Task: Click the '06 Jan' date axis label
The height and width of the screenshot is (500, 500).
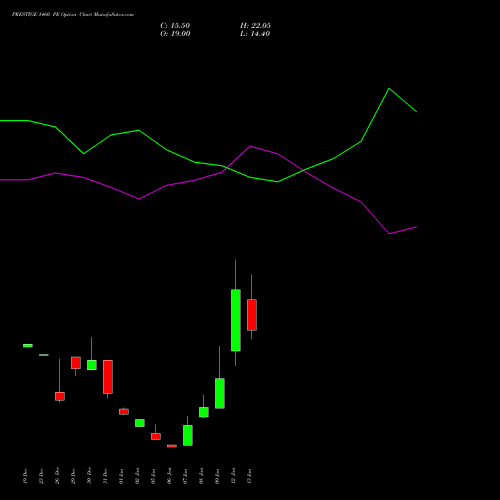Action: pos(169,476)
